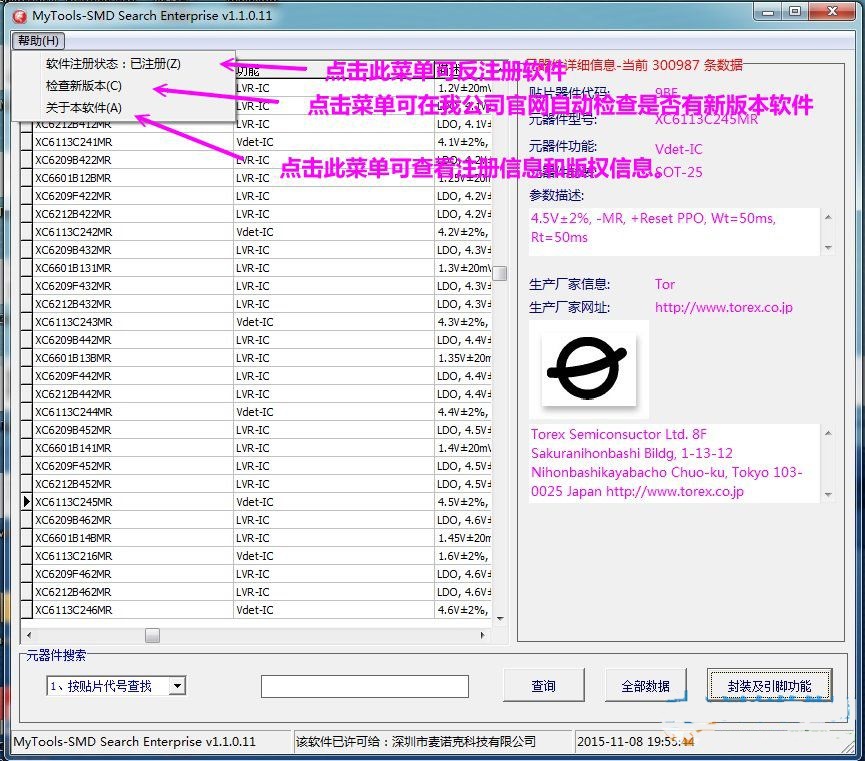
Task: Click row selector box beside XC6113C241MR
Action: (x=26, y=142)
